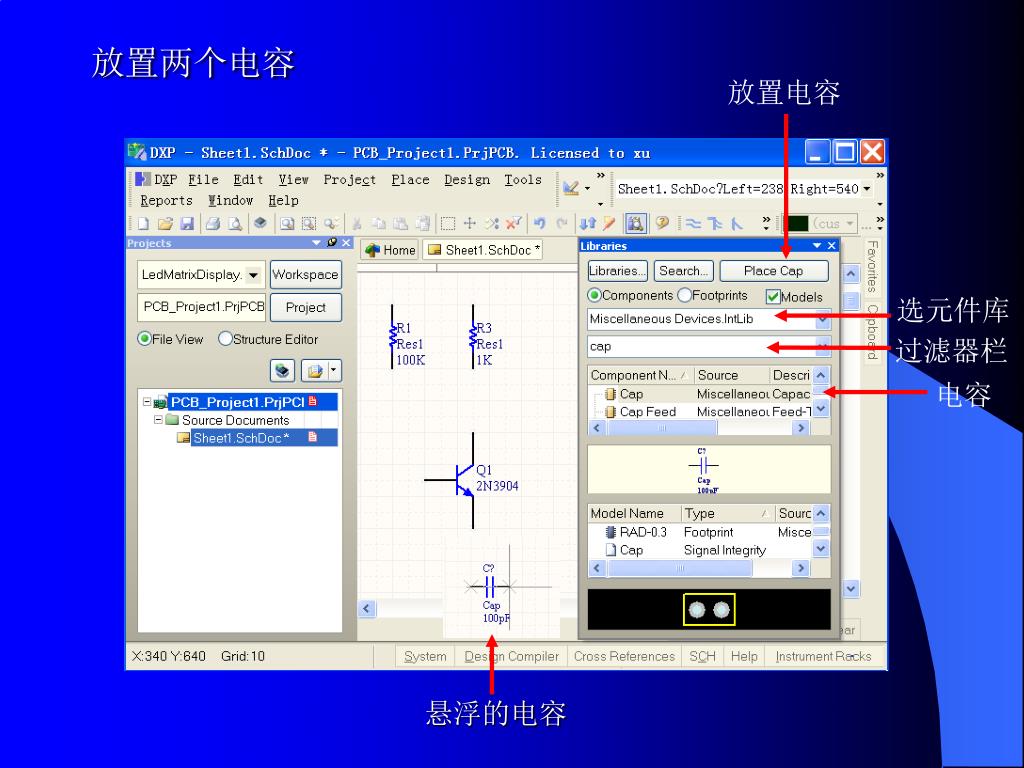Click the Clear Filter funnel icon

pos(513,223)
